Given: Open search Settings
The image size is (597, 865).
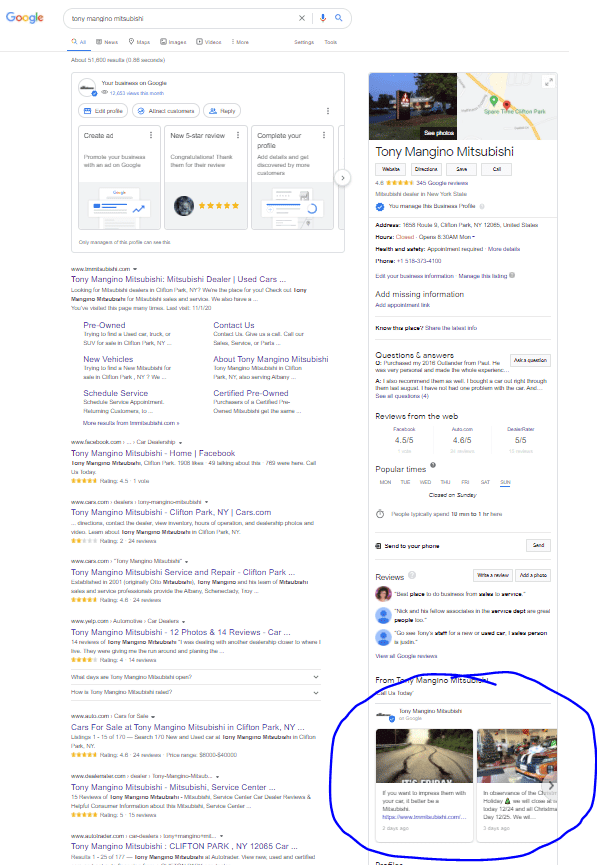Looking at the screenshot, I should tap(303, 42).
